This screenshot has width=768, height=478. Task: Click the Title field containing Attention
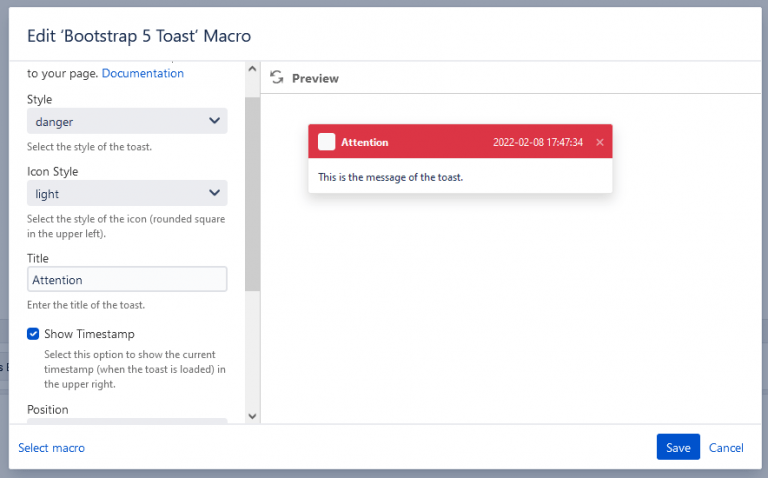pyautogui.click(x=127, y=280)
